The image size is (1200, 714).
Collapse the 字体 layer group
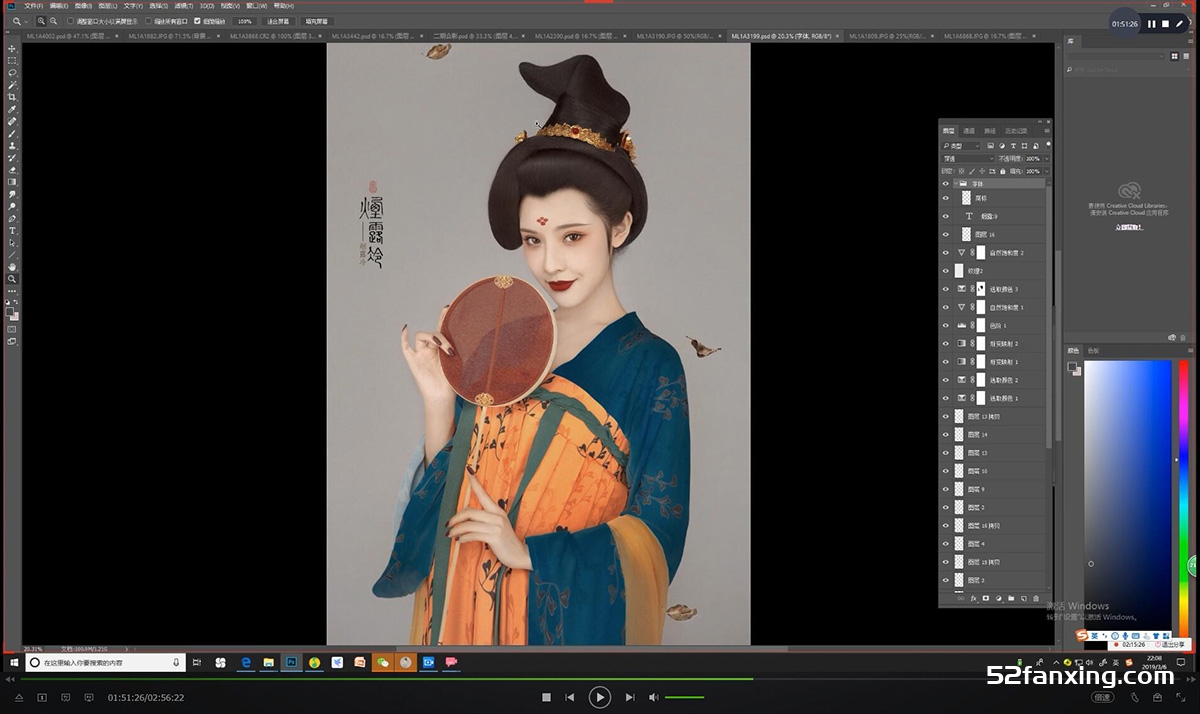pyautogui.click(x=956, y=184)
